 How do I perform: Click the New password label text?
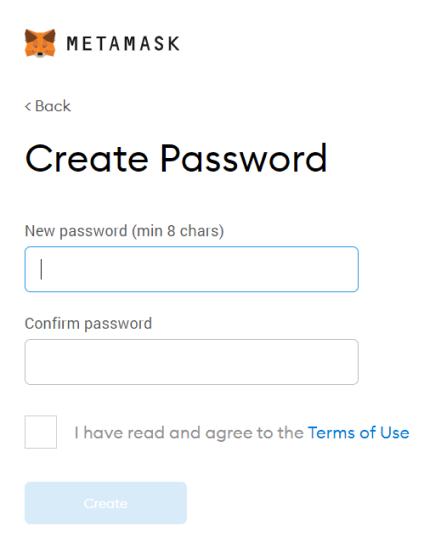click(76, 231)
